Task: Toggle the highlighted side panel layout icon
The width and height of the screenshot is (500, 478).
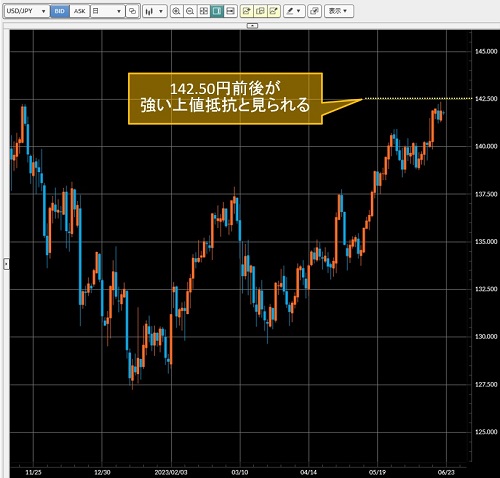Action: tap(217, 11)
